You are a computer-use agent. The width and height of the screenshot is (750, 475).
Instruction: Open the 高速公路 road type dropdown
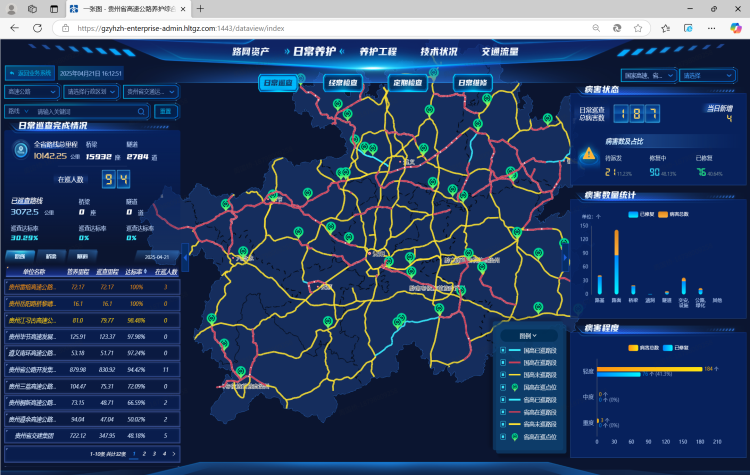[x=30, y=92]
